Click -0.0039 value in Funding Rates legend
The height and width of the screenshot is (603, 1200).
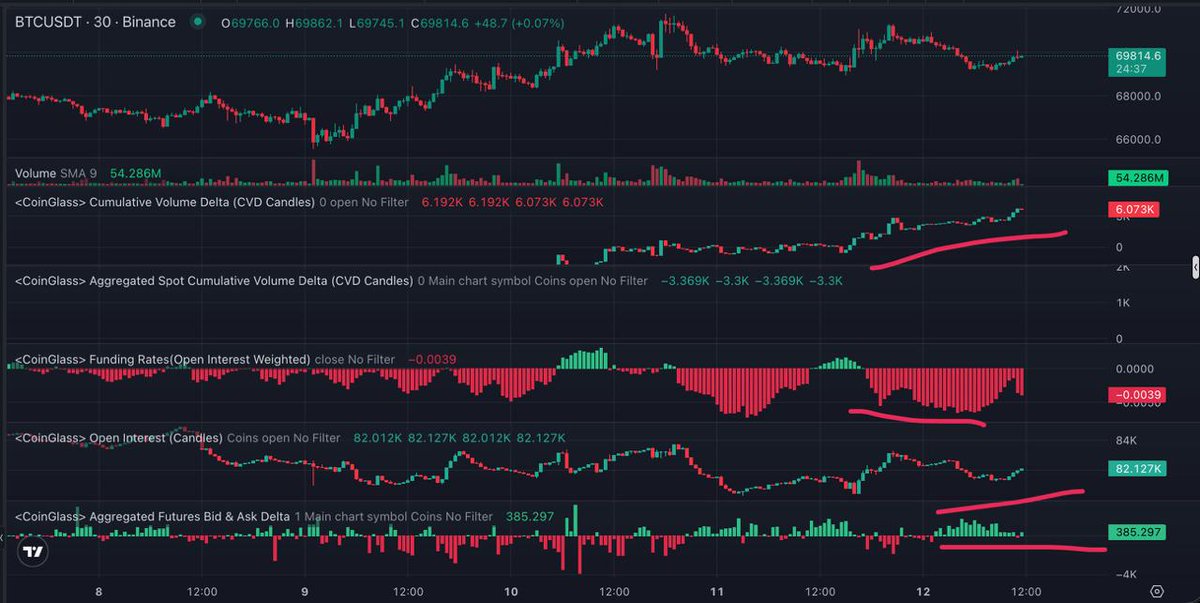tap(434, 359)
